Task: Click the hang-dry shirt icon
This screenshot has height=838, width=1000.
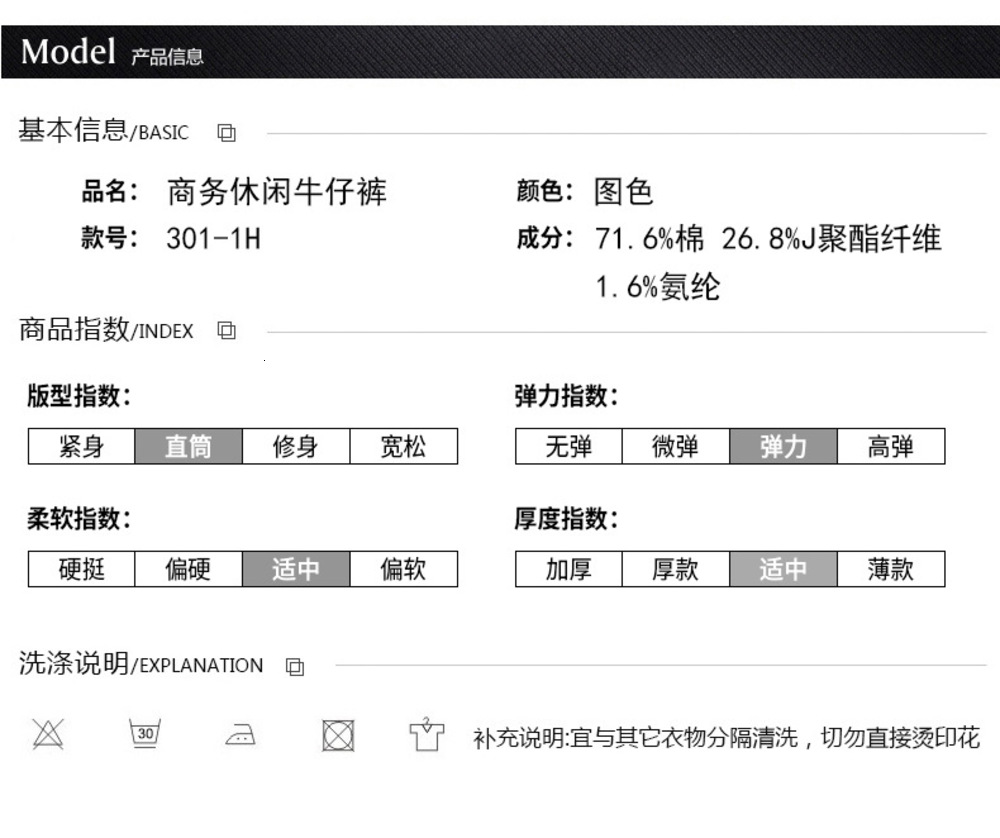Action: tap(426, 734)
